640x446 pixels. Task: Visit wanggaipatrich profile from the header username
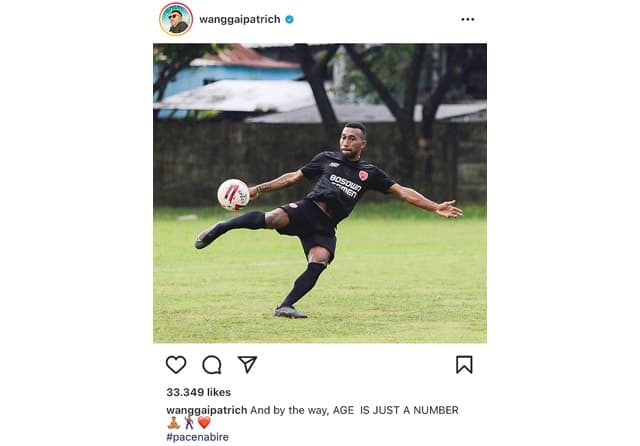tap(240, 19)
